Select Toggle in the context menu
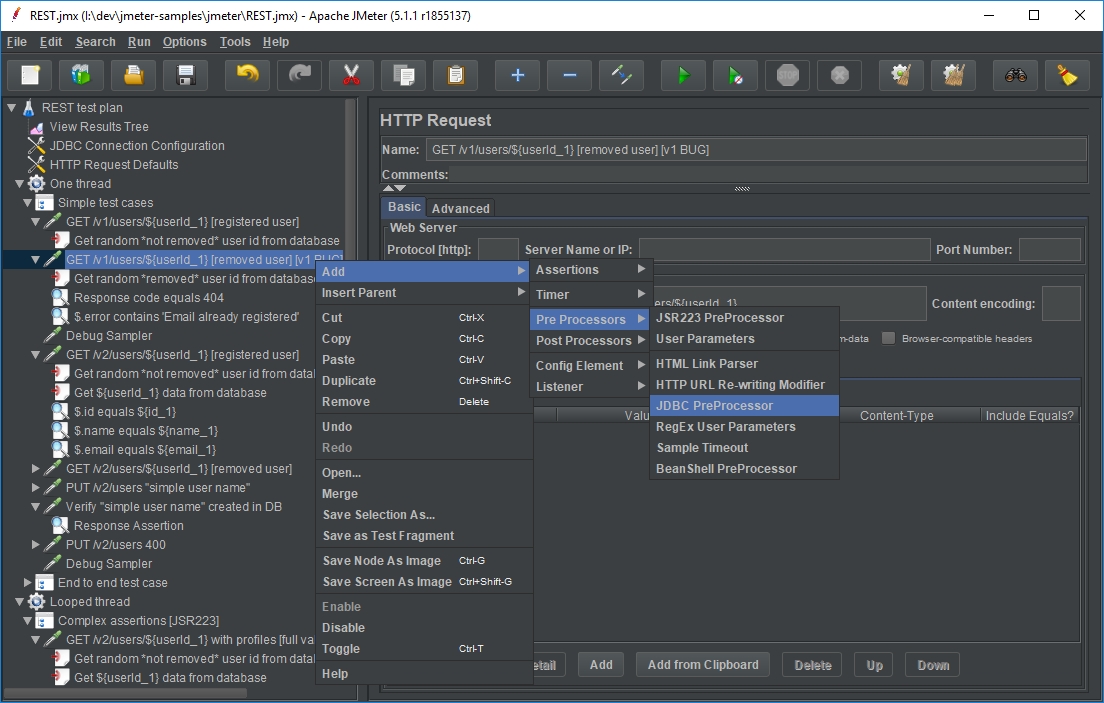 [423, 649]
